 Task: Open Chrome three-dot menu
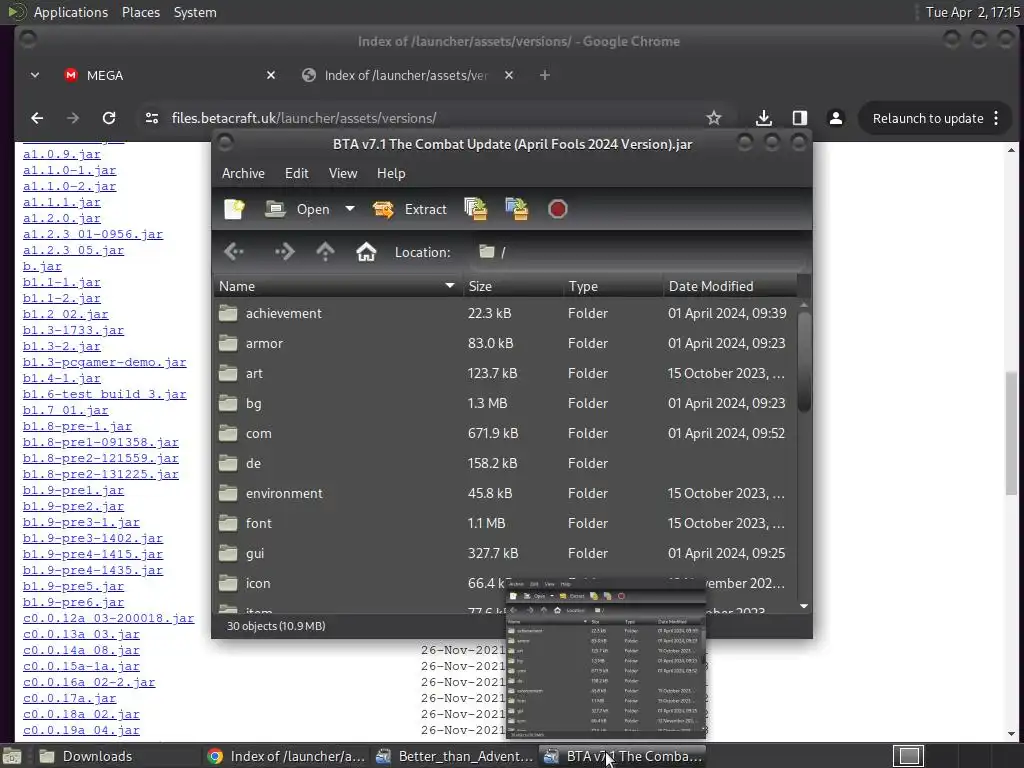(996, 118)
